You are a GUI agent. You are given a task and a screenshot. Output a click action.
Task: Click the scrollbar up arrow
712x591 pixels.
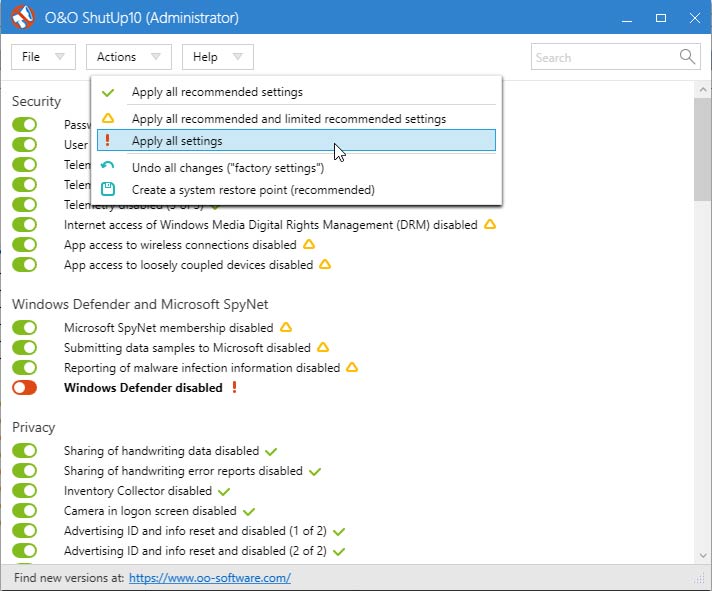click(x=703, y=90)
